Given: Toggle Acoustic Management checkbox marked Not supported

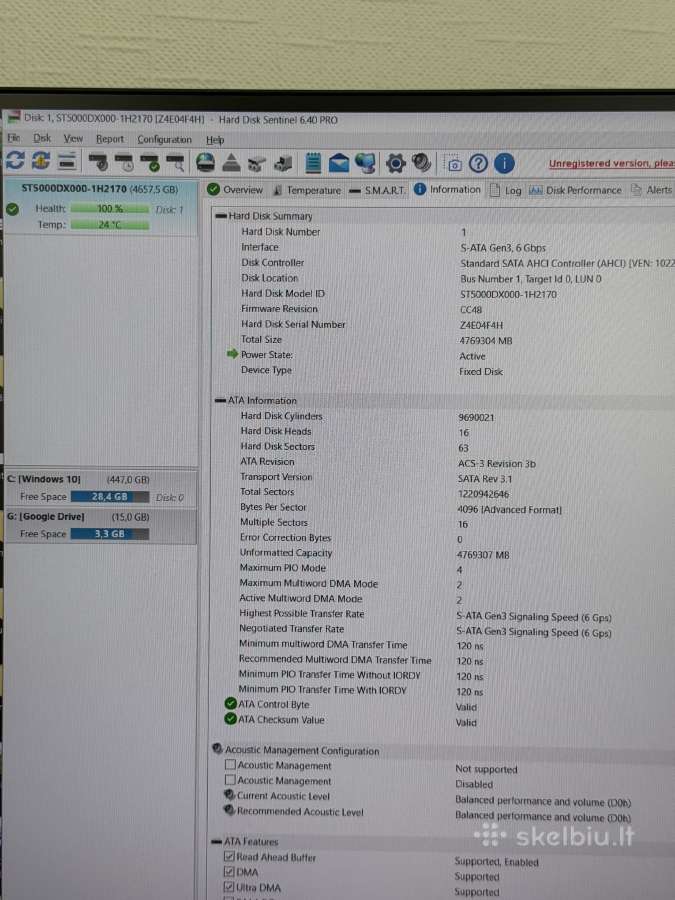Looking at the screenshot, I should tap(230, 765).
